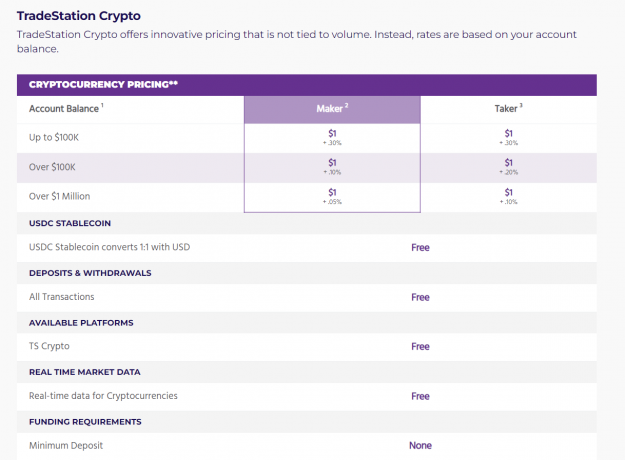Screen dimensions: 625x460
Task: Click the USDC Stablecoin section header
Action: 70,223
